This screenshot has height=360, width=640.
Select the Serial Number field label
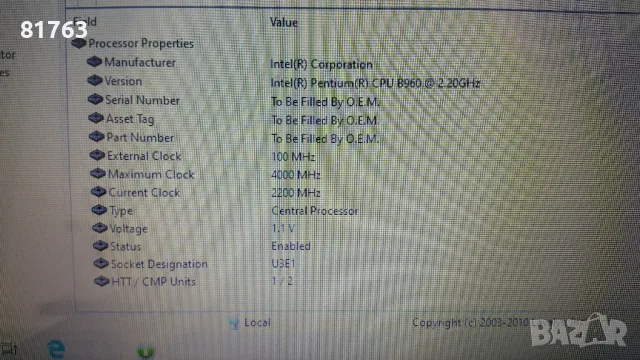142,100
